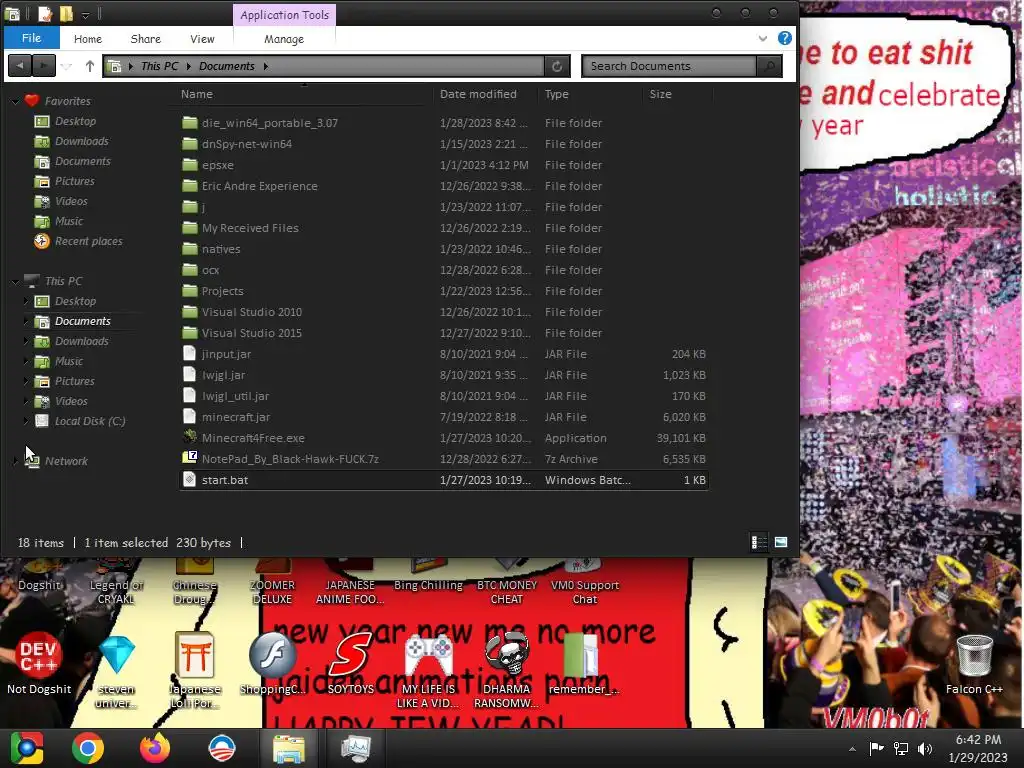This screenshot has height=768, width=1024.
Task: Select the Minecraft4Free.exe application icon
Action: click(189, 437)
